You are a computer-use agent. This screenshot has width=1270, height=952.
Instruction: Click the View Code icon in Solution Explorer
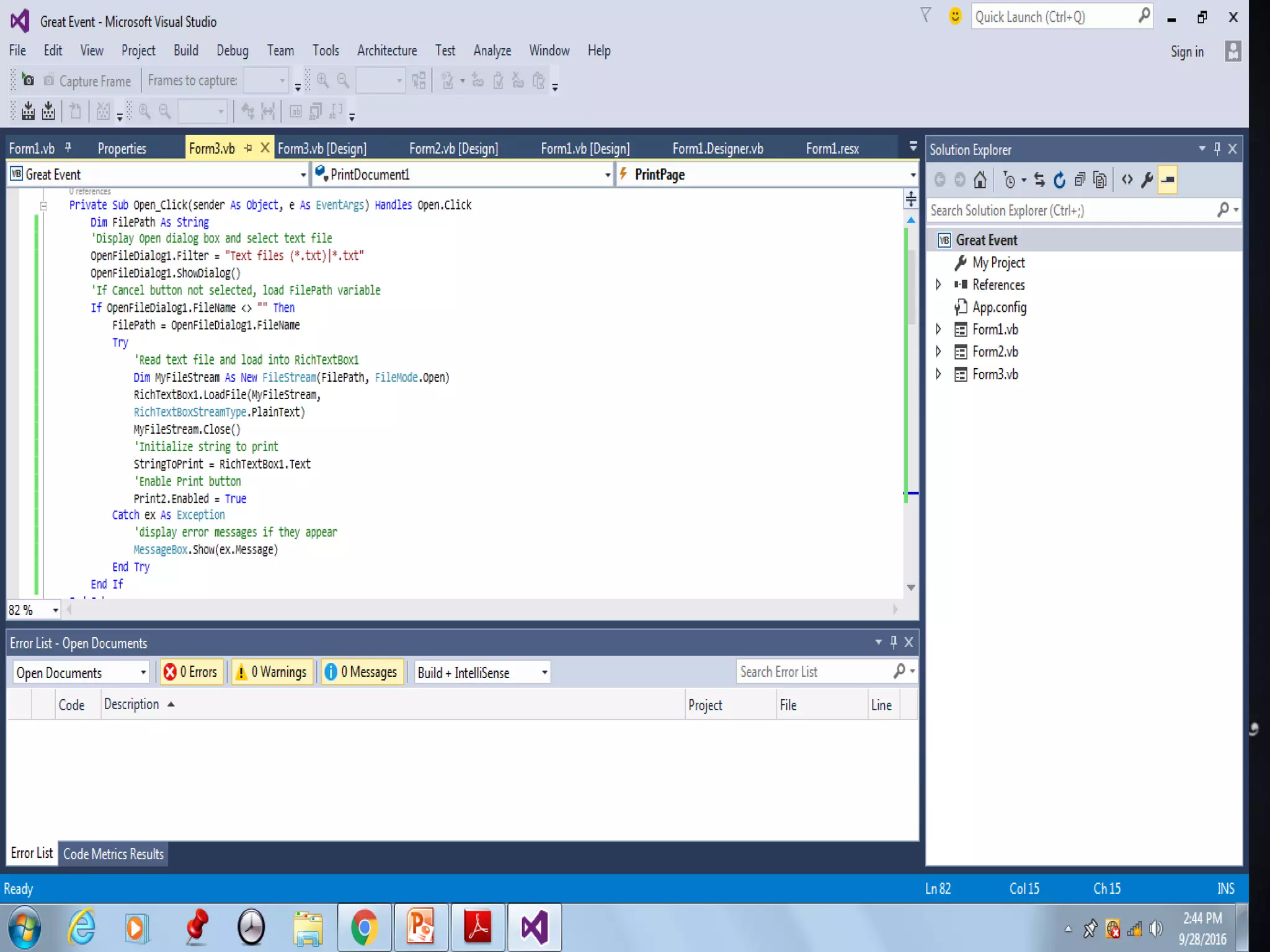(x=1127, y=180)
